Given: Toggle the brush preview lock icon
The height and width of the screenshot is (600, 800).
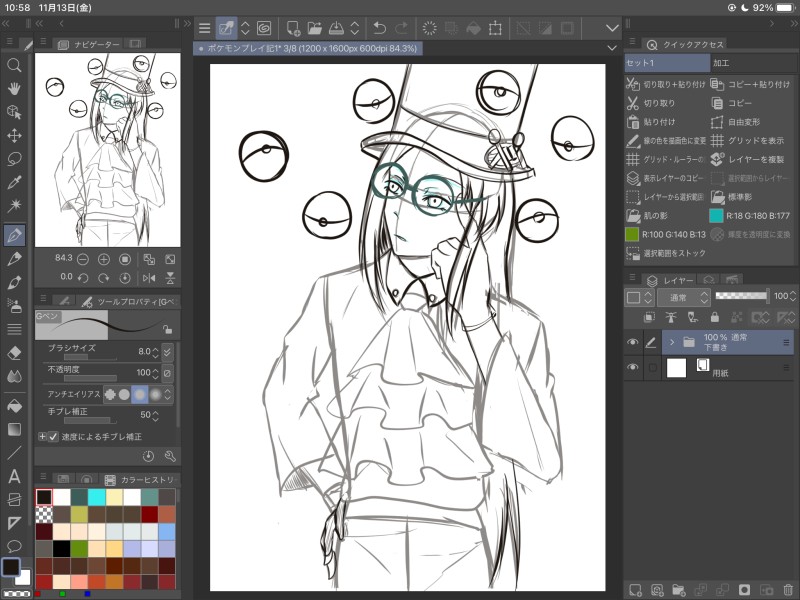Looking at the screenshot, I should (167, 329).
